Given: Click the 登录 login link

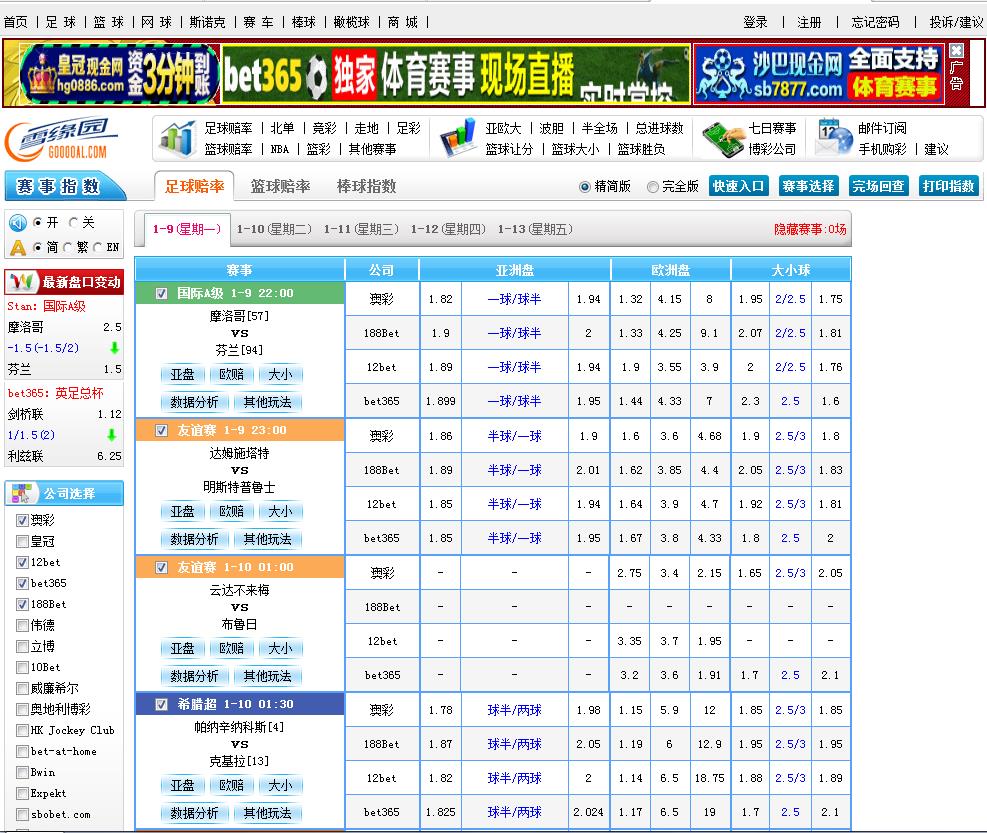Looking at the screenshot, I should (x=755, y=23).
